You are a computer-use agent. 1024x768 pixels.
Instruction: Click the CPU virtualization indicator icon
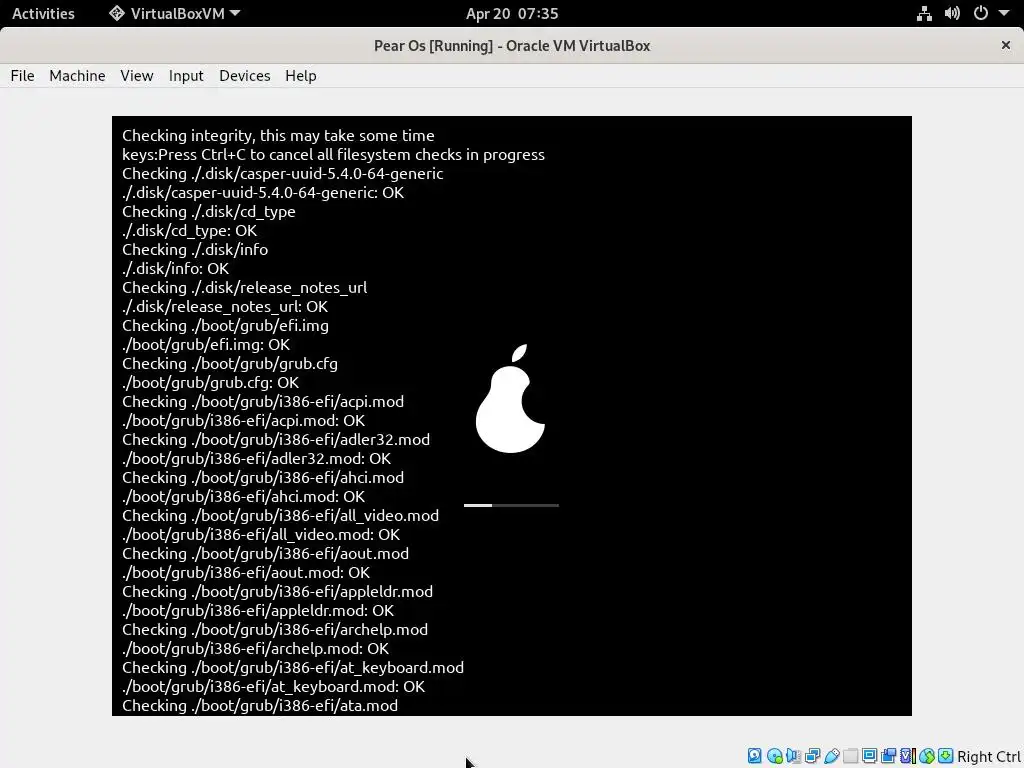coord(907,756)
